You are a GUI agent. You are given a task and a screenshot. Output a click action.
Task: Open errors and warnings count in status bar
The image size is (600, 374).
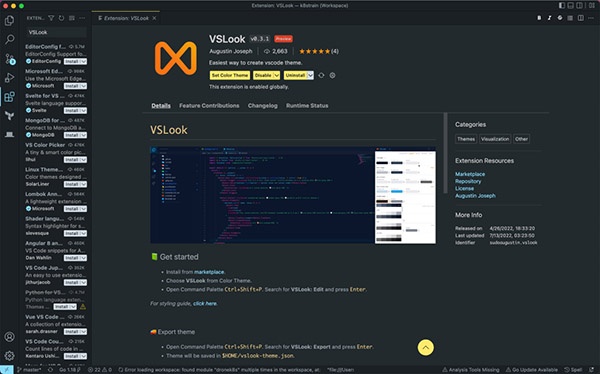point(99,370)
